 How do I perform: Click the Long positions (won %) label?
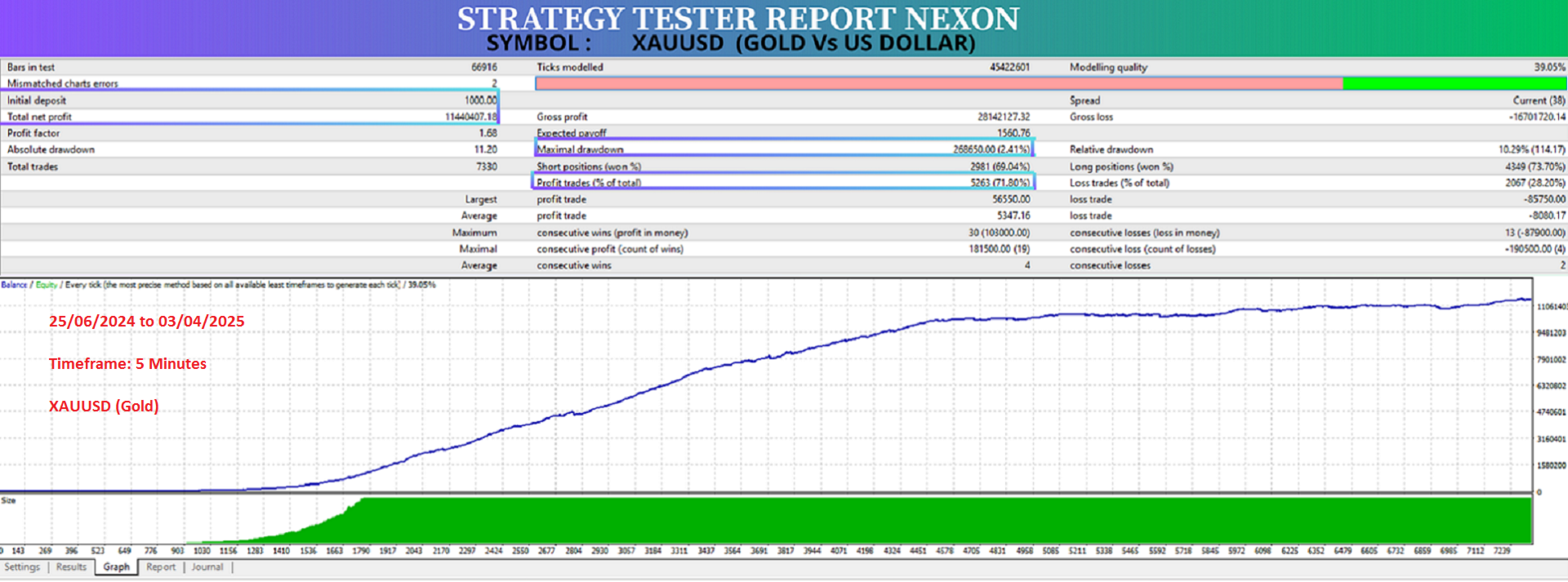tap(1121, 167)
